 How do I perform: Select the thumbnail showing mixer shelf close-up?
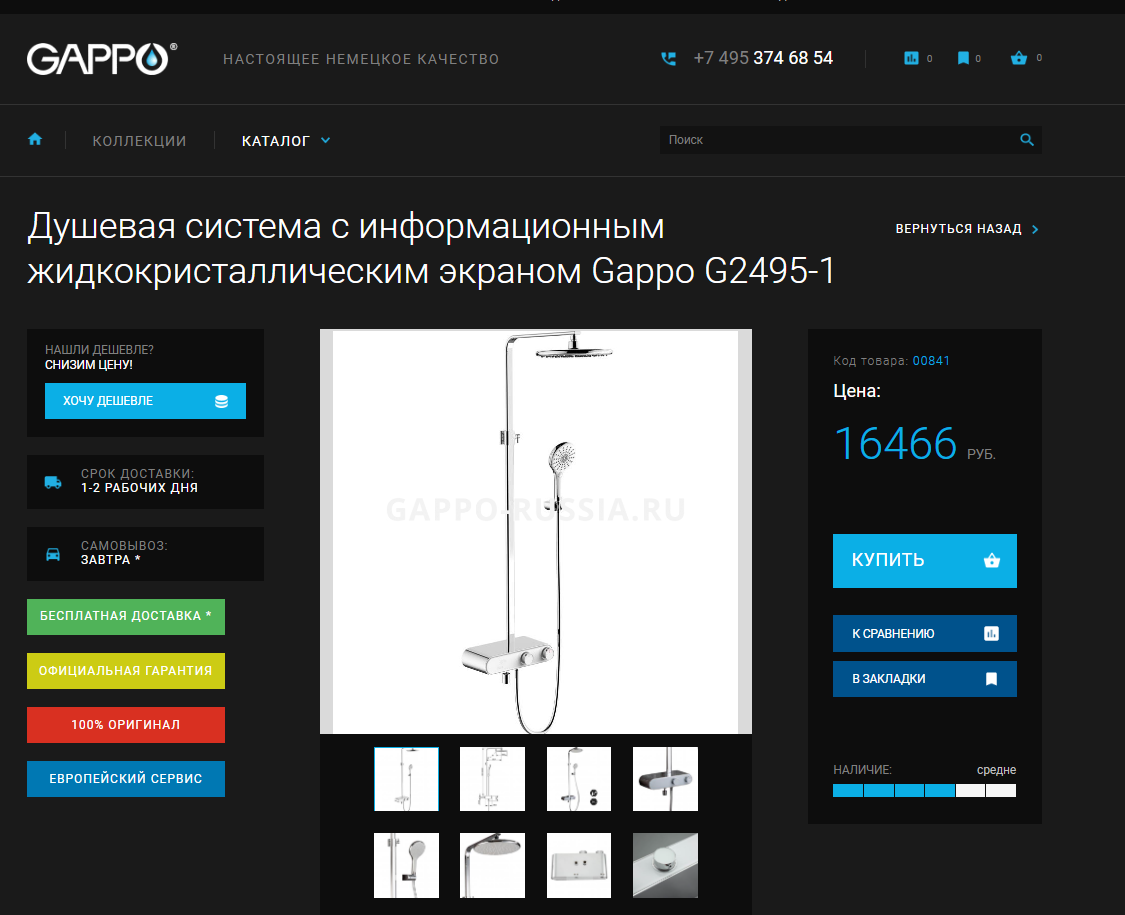[x=665, y=779]
